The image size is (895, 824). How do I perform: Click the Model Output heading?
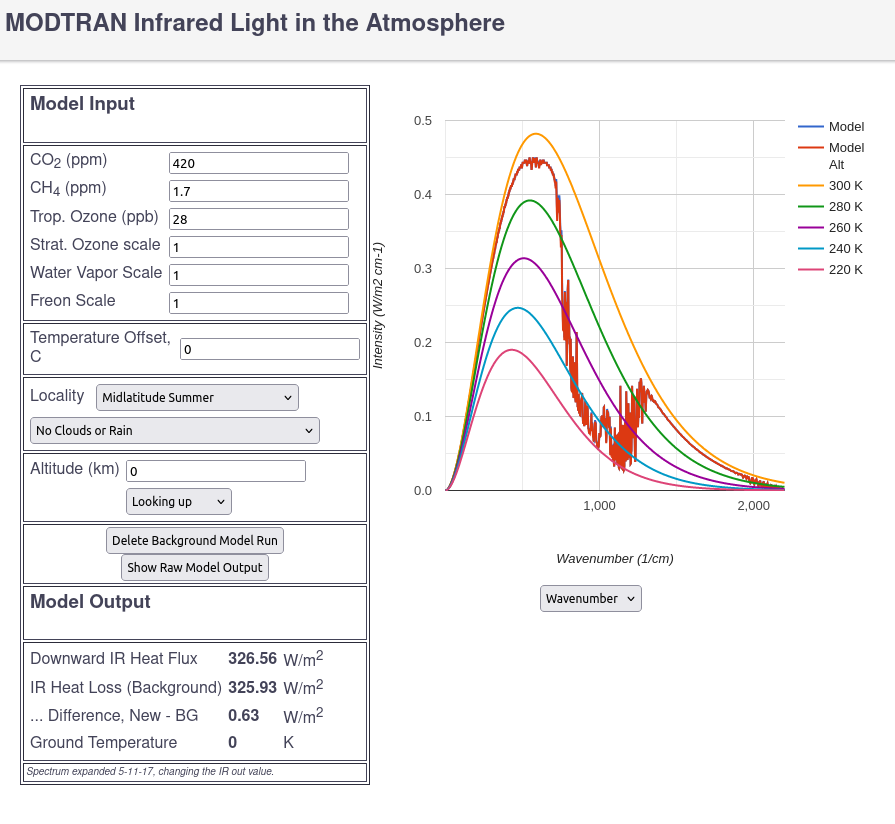click(90, 601)
